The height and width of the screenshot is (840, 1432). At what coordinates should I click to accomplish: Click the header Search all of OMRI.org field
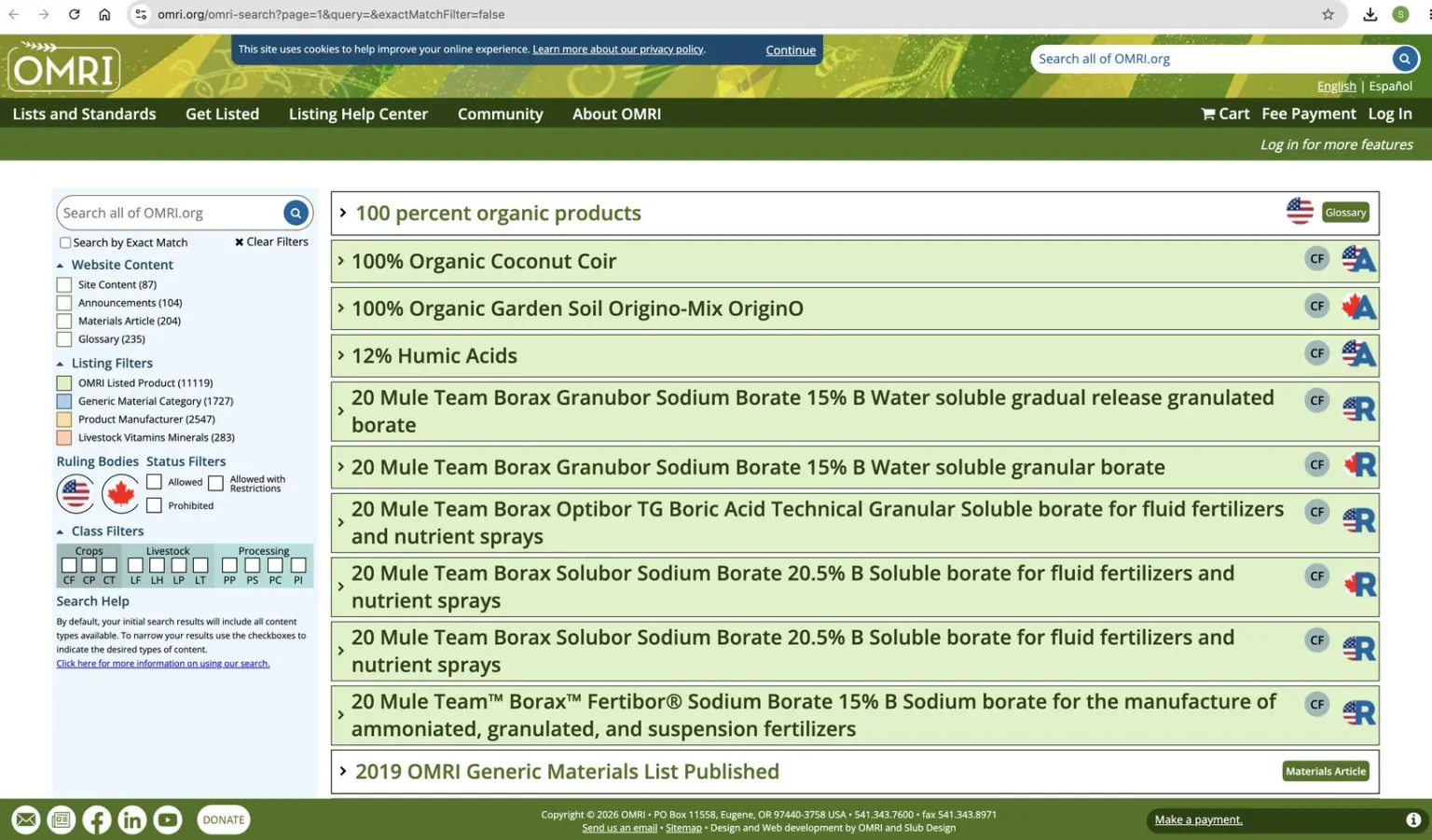[1210, 59]
